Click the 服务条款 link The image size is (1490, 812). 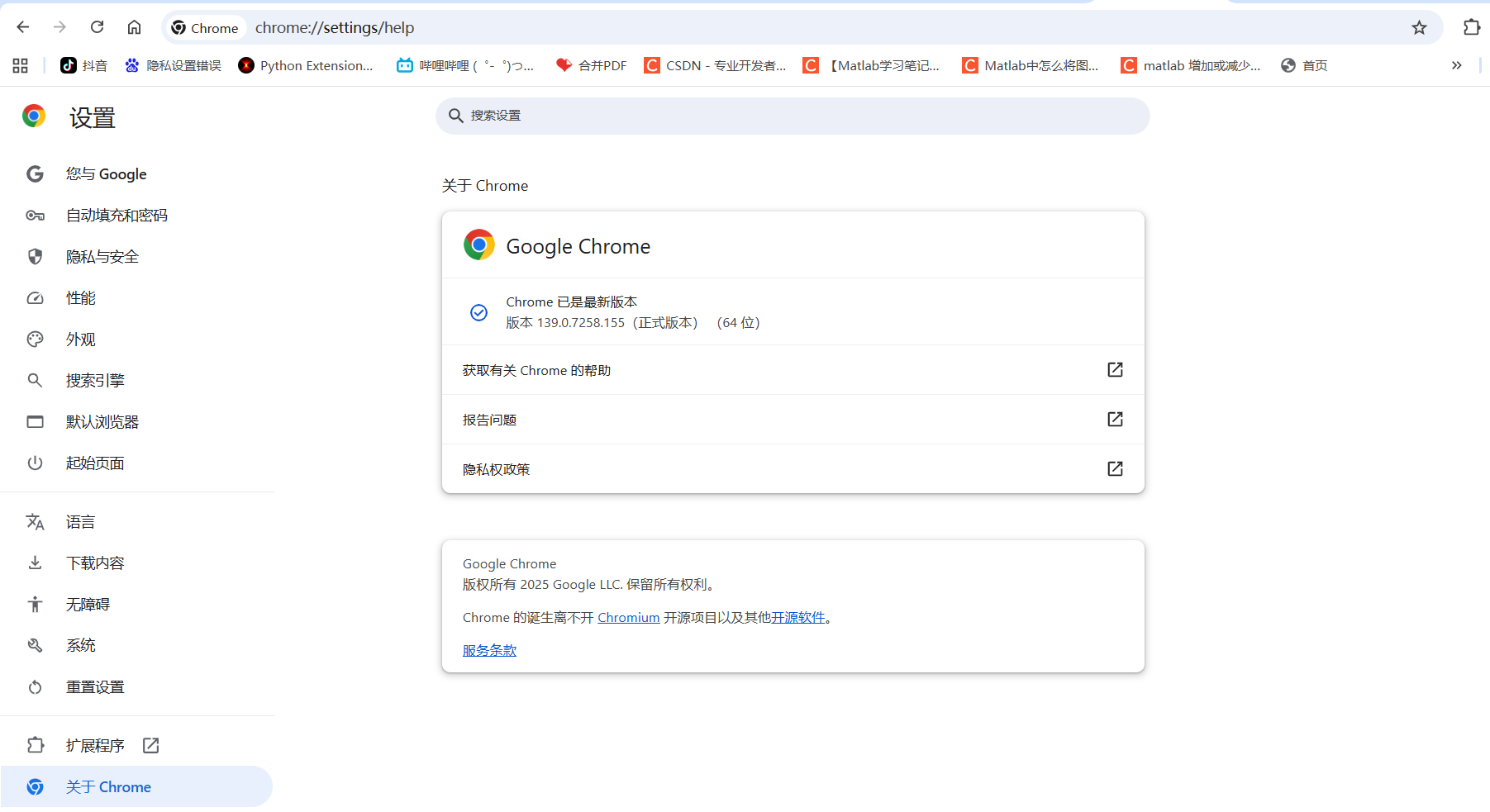coord(488,650)
